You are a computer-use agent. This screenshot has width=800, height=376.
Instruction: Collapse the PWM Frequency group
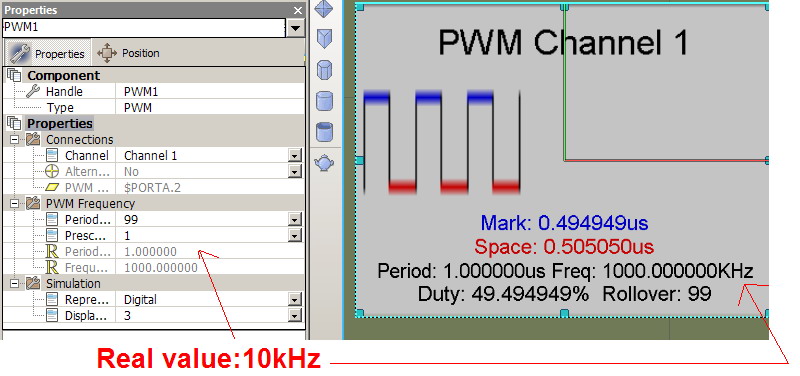[14, 203]
